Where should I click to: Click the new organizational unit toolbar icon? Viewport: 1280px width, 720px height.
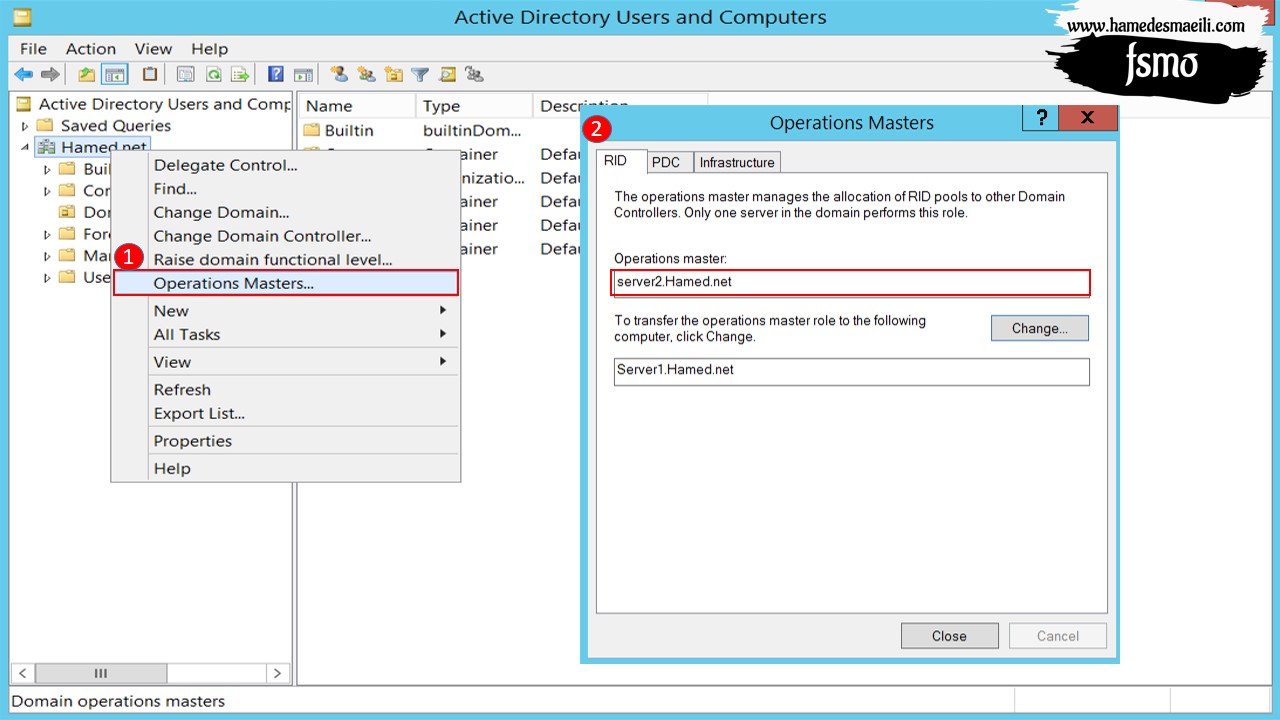393,74
